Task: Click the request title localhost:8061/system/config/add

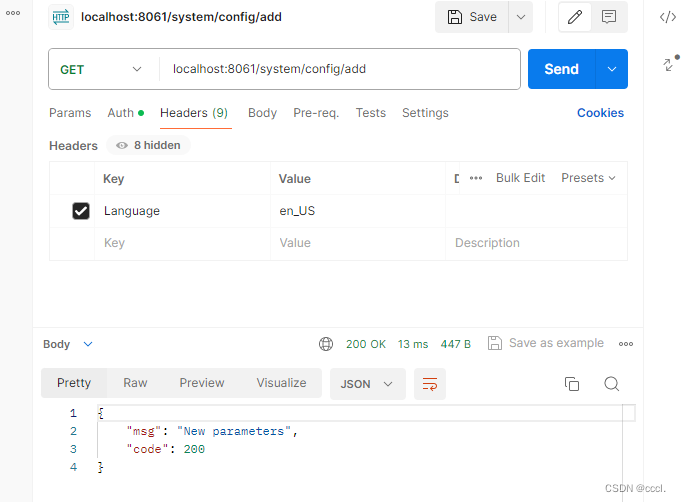Action: (181, 17)
